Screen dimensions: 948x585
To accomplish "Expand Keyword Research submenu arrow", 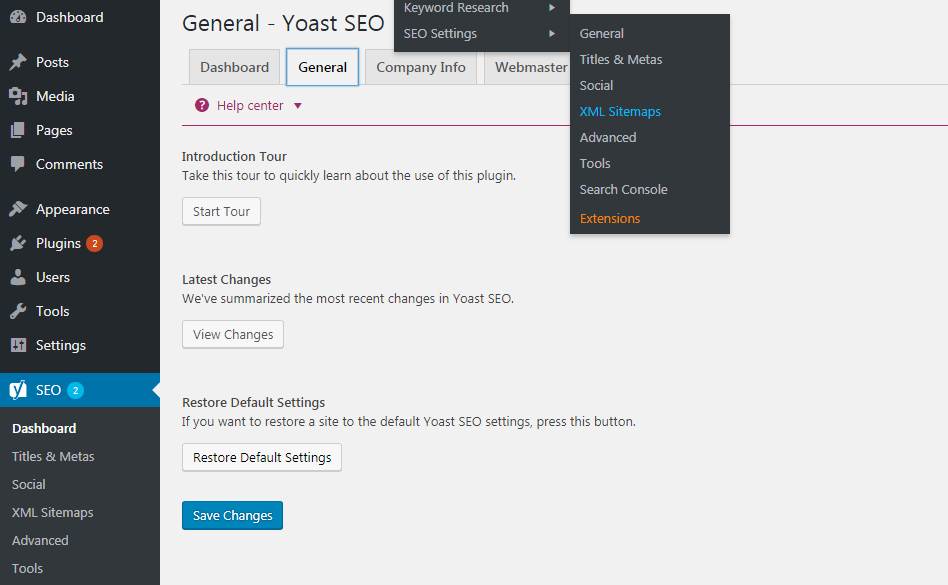I will [x=551, y=7].
